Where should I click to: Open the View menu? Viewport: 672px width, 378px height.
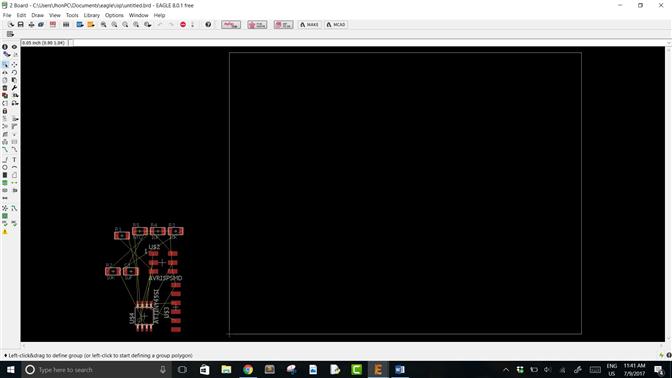(x=54, y=15)
